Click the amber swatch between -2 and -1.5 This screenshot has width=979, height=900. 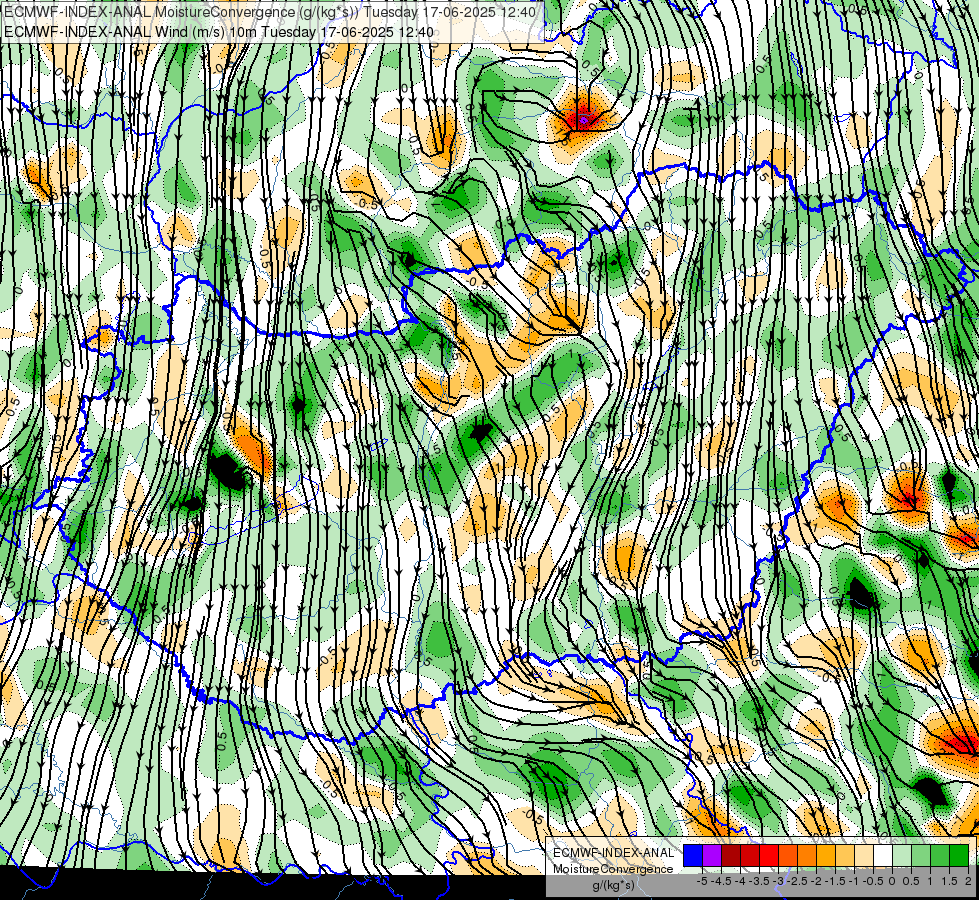click(826, 856)
